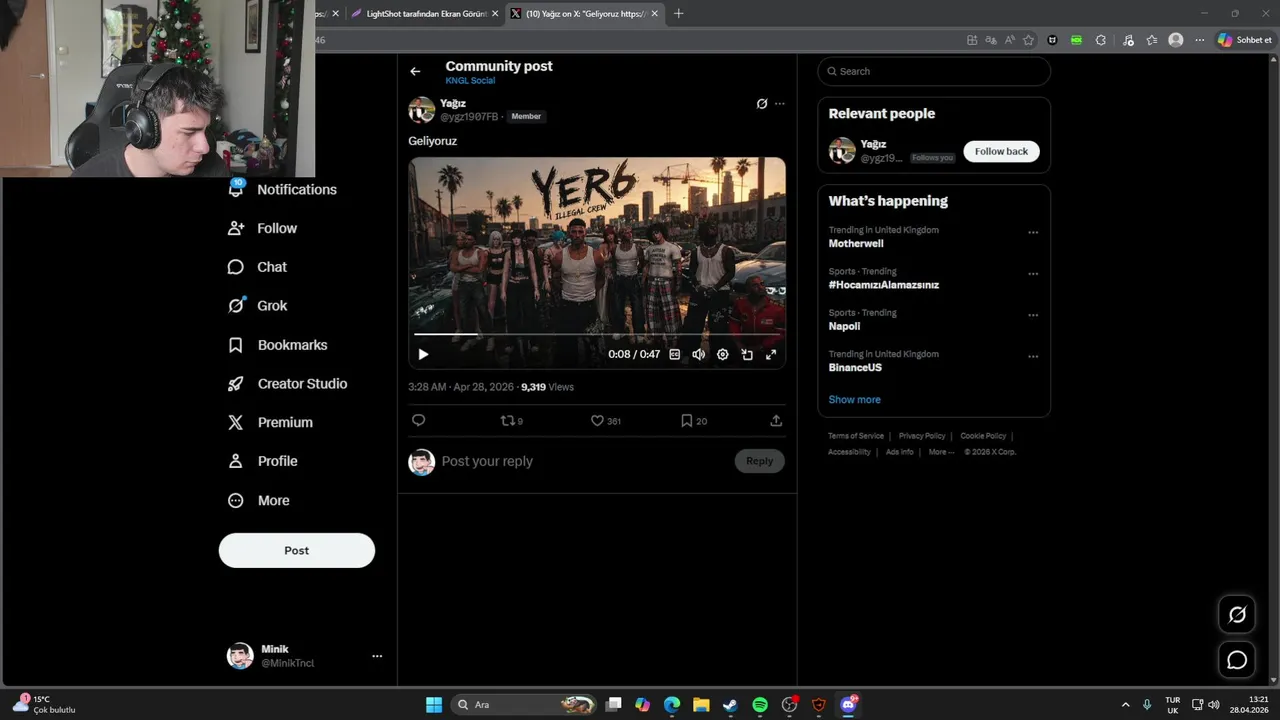Open options for the BinanceUS trend

click(1033, 356)
